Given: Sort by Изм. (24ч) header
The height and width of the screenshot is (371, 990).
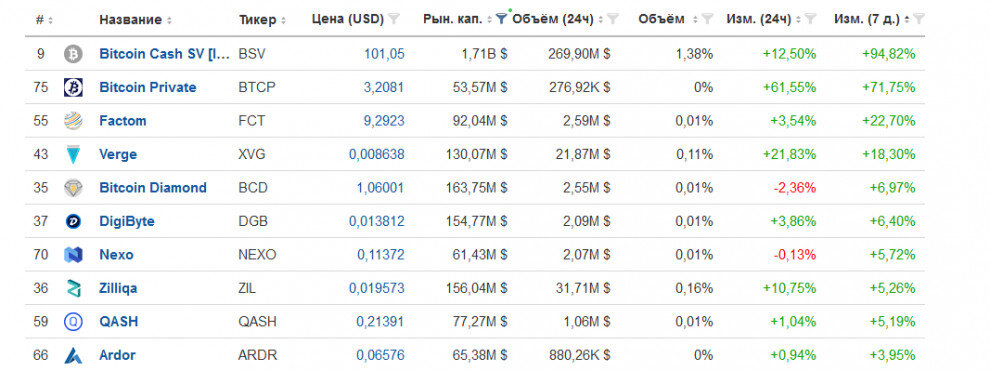Looking at the screenshot, I should [764, 20].
